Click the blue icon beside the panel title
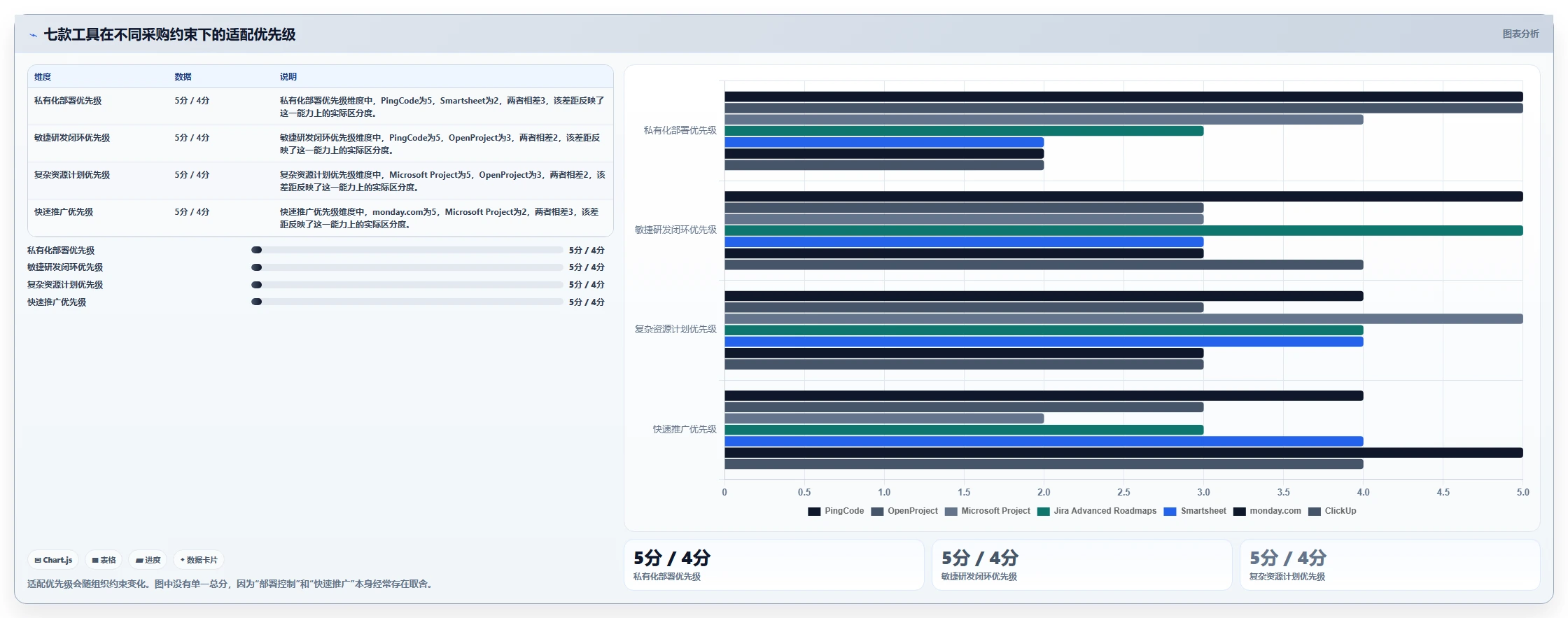 click(33, 35)
